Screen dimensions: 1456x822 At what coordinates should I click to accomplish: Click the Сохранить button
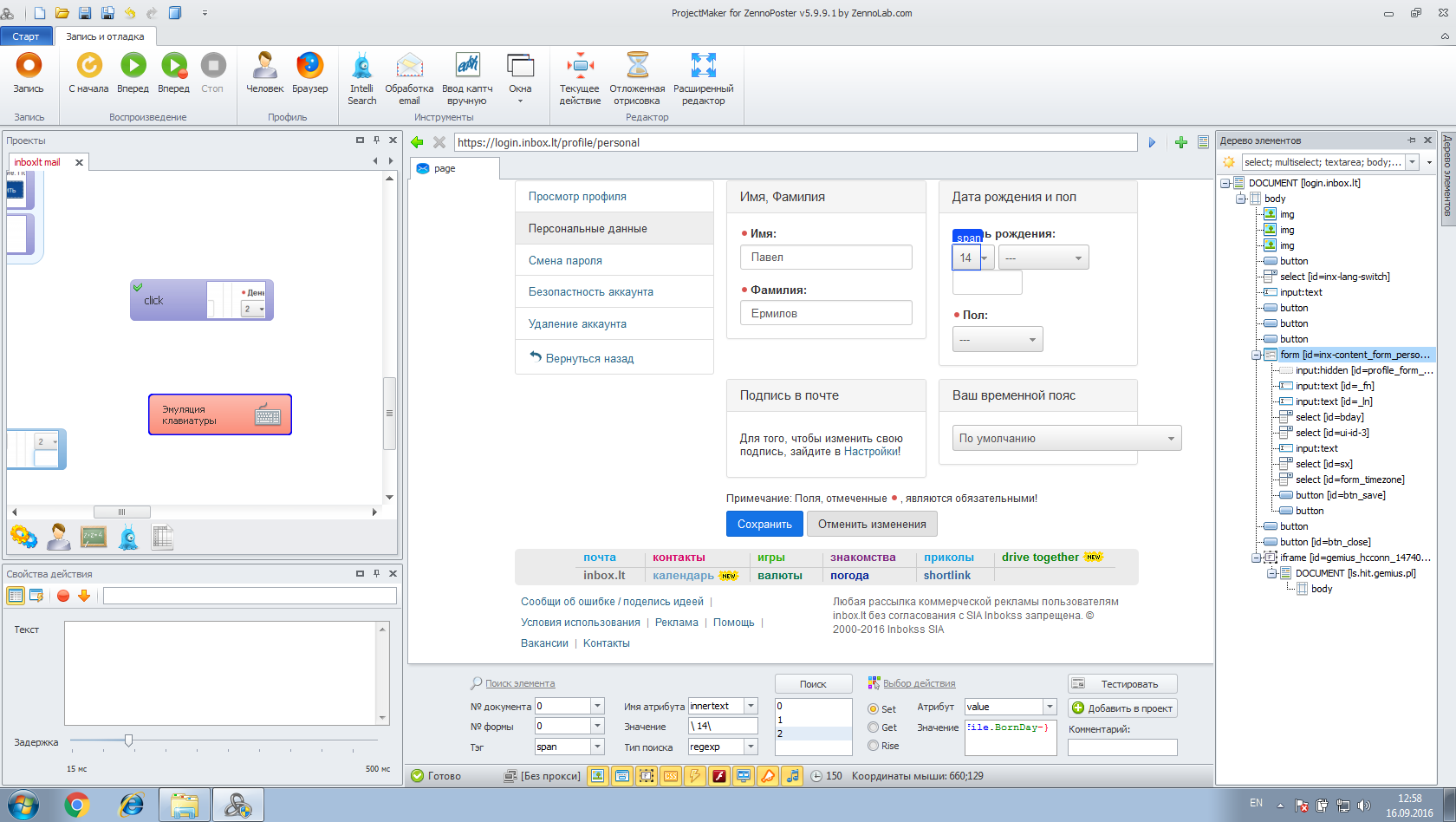coord(764,524)
